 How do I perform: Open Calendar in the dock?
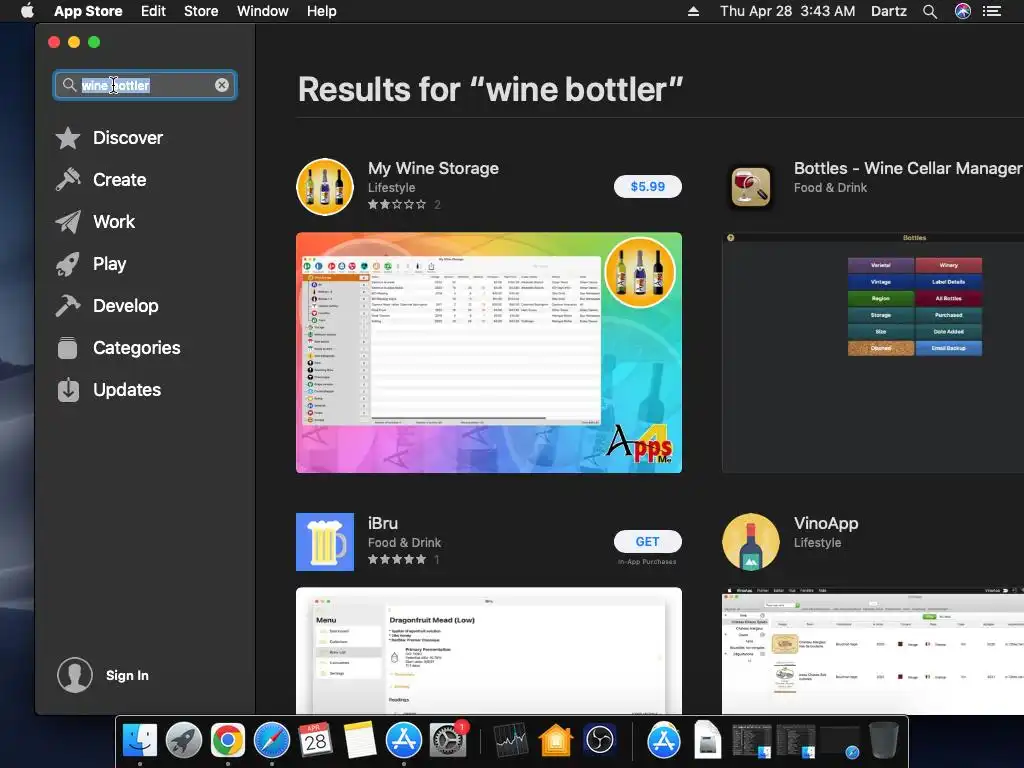tap(315, 741)
